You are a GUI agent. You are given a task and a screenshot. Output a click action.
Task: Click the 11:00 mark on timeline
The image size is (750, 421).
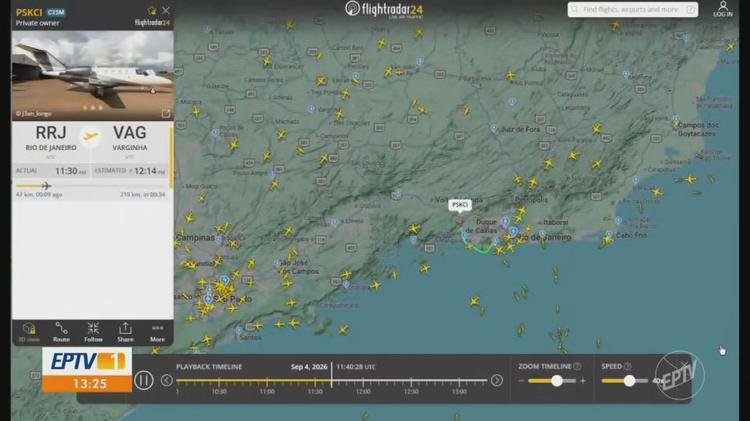click(267, 391)
